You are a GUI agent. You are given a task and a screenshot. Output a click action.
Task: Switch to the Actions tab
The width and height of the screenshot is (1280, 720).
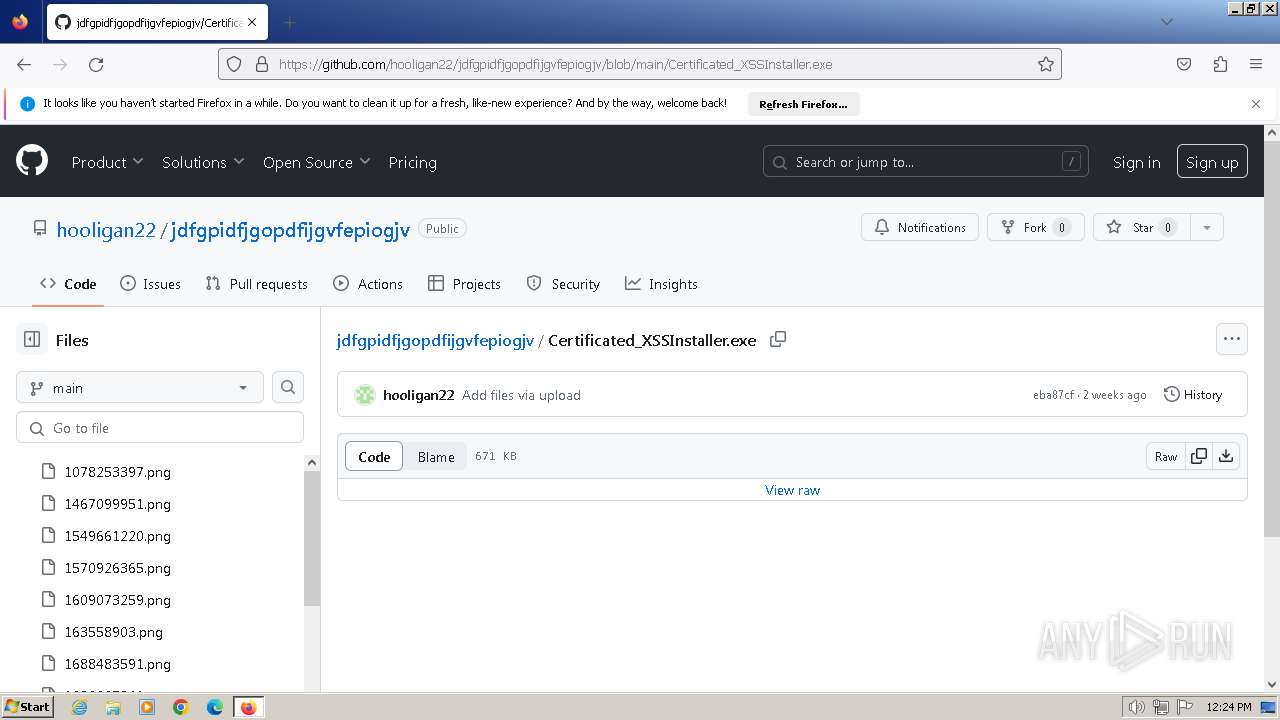368,284
